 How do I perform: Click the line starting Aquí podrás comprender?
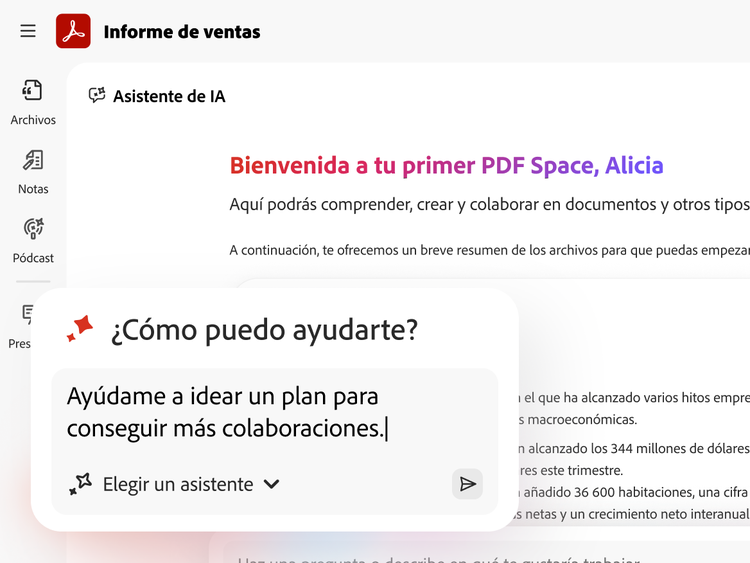click(489, 204)
